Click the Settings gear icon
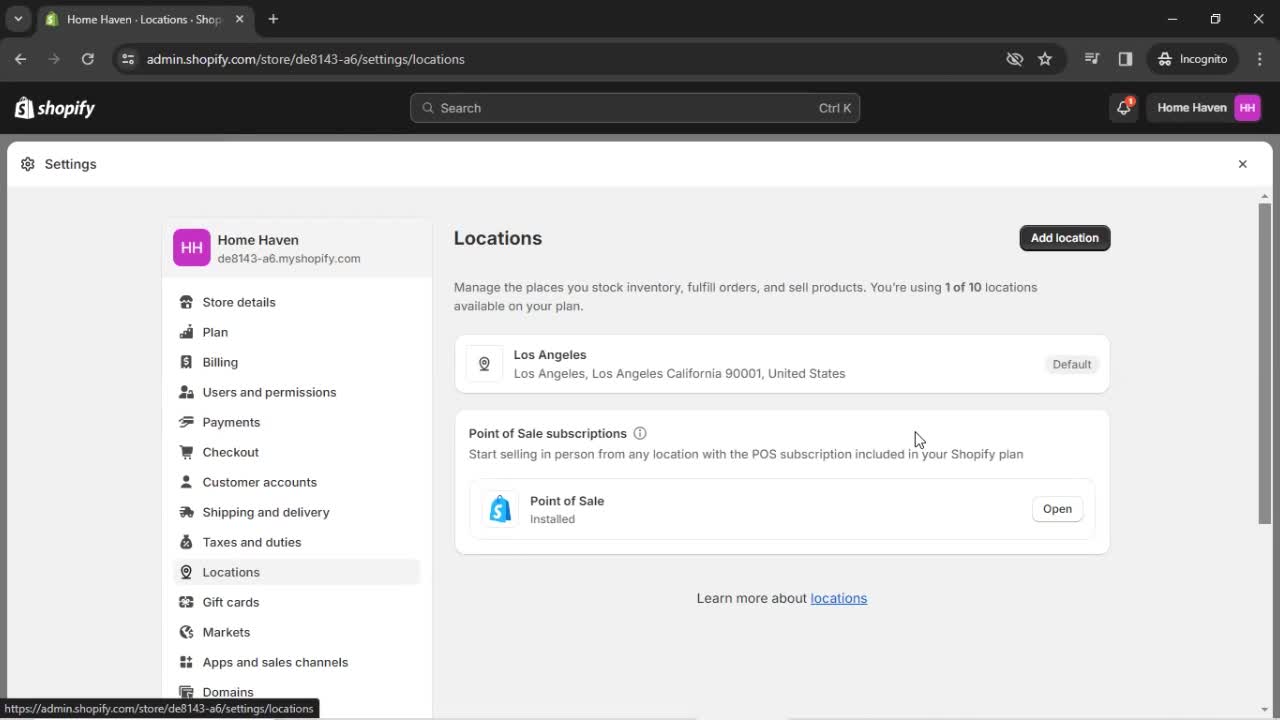The image size is (1280, 720). pyautogui.click(x=27, y=164)
